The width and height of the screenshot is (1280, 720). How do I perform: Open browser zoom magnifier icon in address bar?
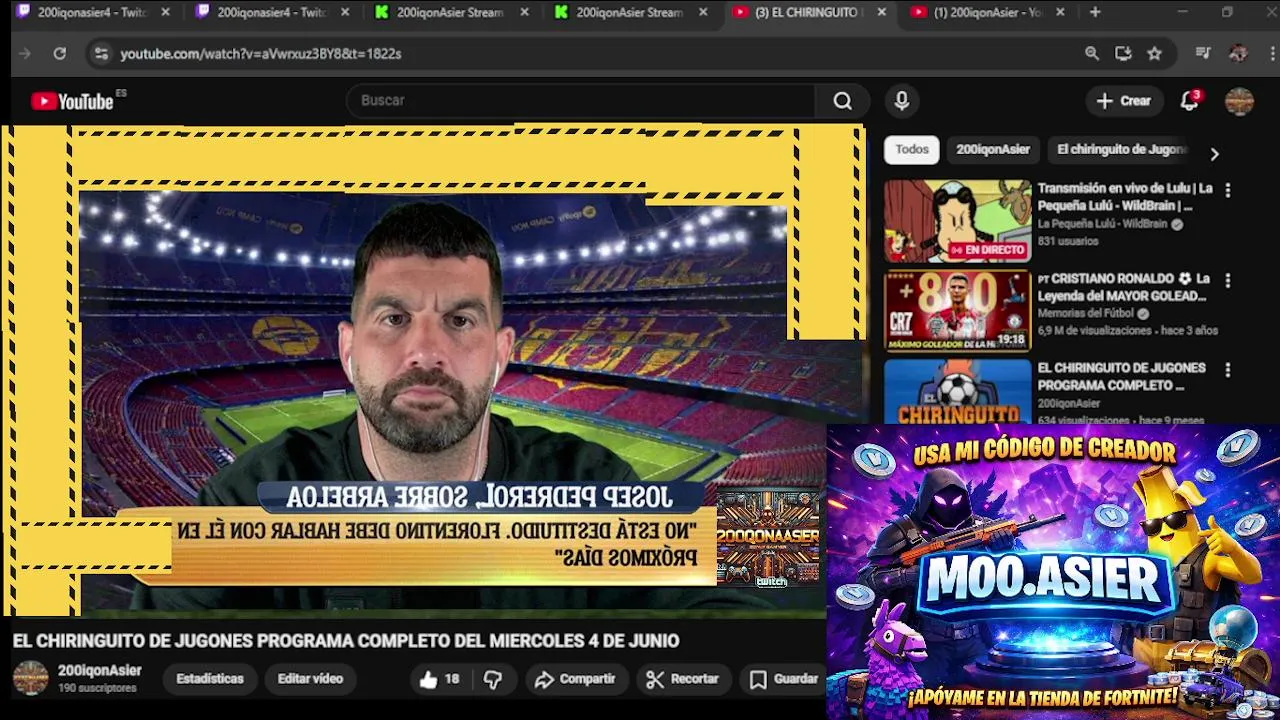(x=1092, y=54)
